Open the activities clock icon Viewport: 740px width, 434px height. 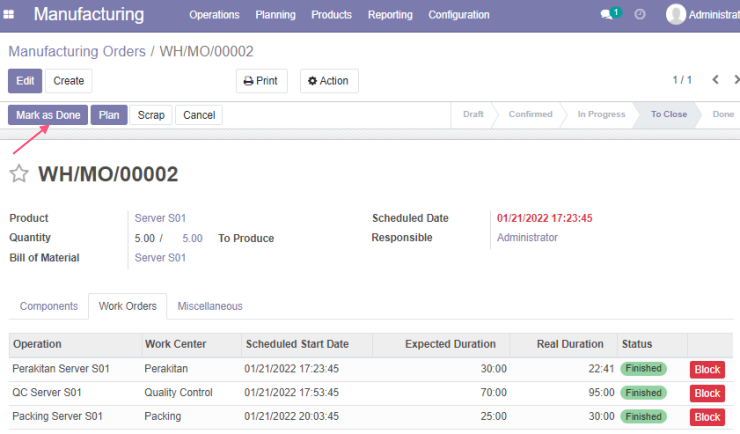coord(639,14)
